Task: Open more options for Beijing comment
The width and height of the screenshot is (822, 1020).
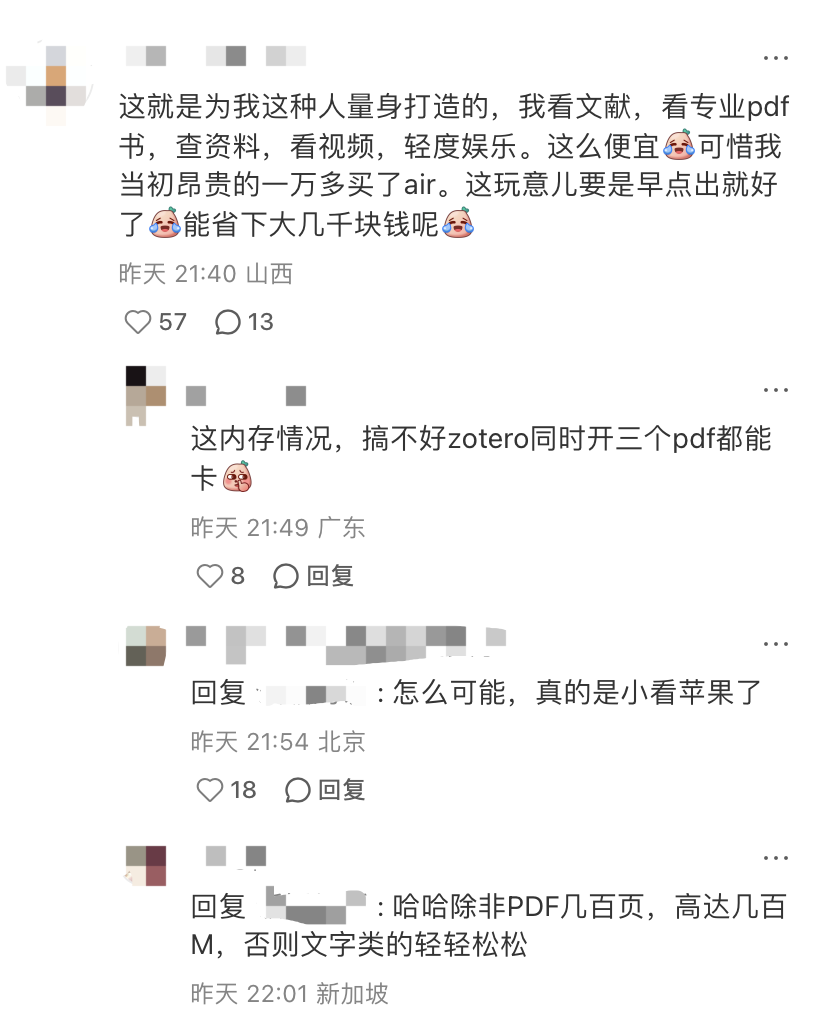Action: coord(775,644)
